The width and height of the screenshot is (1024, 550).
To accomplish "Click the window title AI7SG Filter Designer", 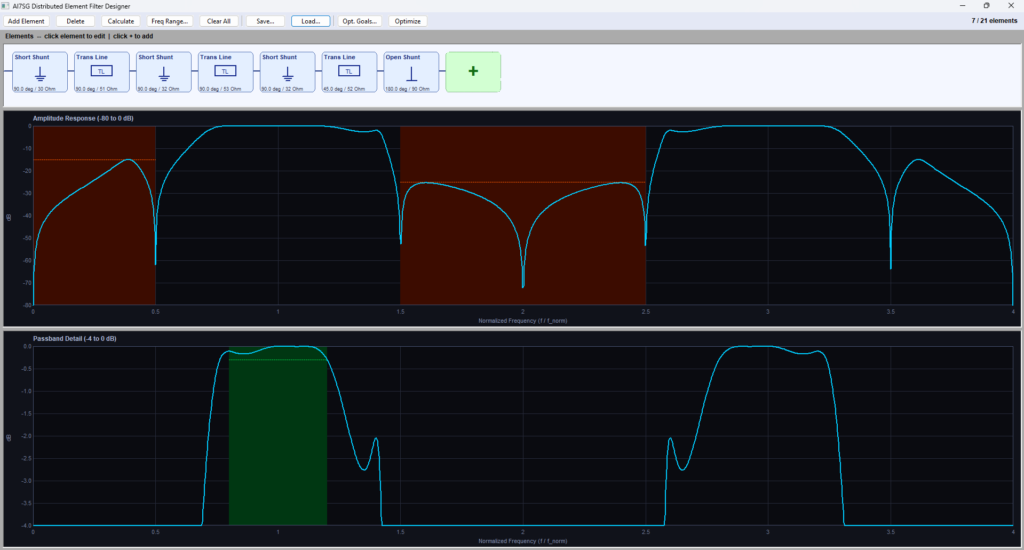I will tap(71, 6).
